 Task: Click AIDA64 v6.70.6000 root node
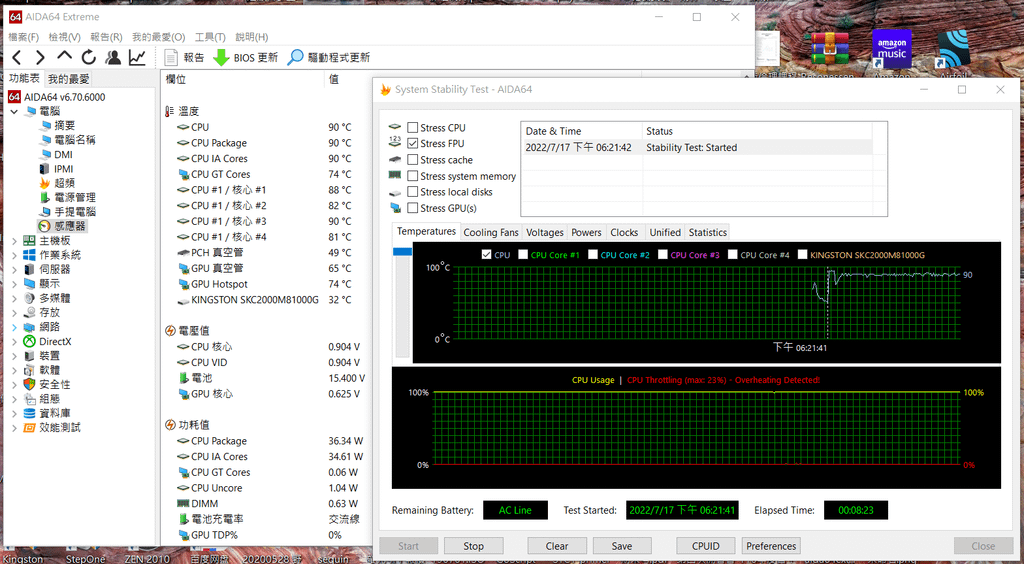click(57, 97)
